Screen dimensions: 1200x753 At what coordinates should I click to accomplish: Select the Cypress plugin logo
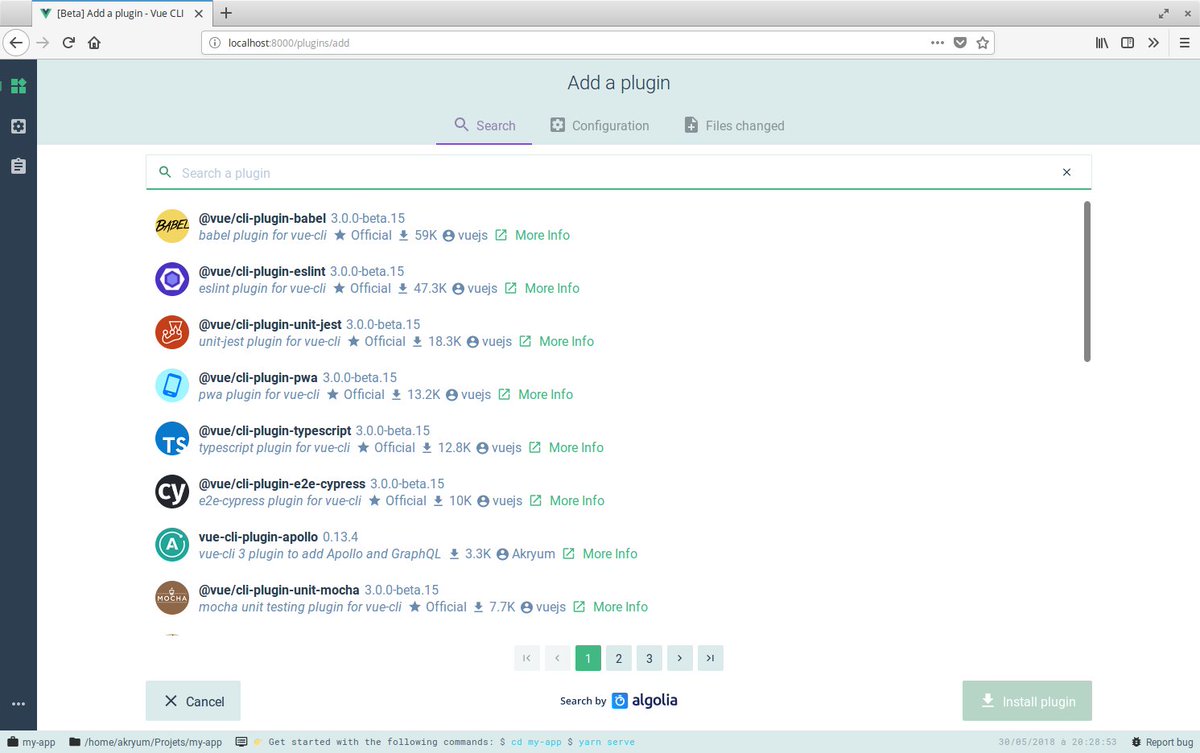pyautogui.click(x=172, y=491)
